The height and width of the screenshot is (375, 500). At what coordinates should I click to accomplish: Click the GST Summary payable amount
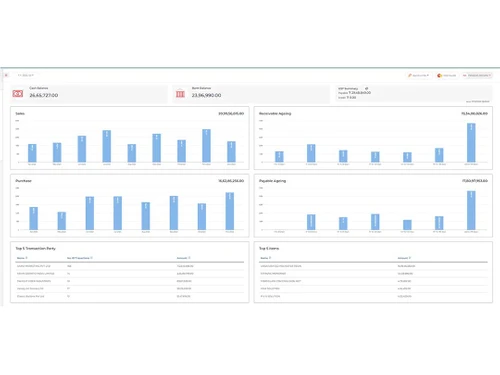[x=359, y=93]
